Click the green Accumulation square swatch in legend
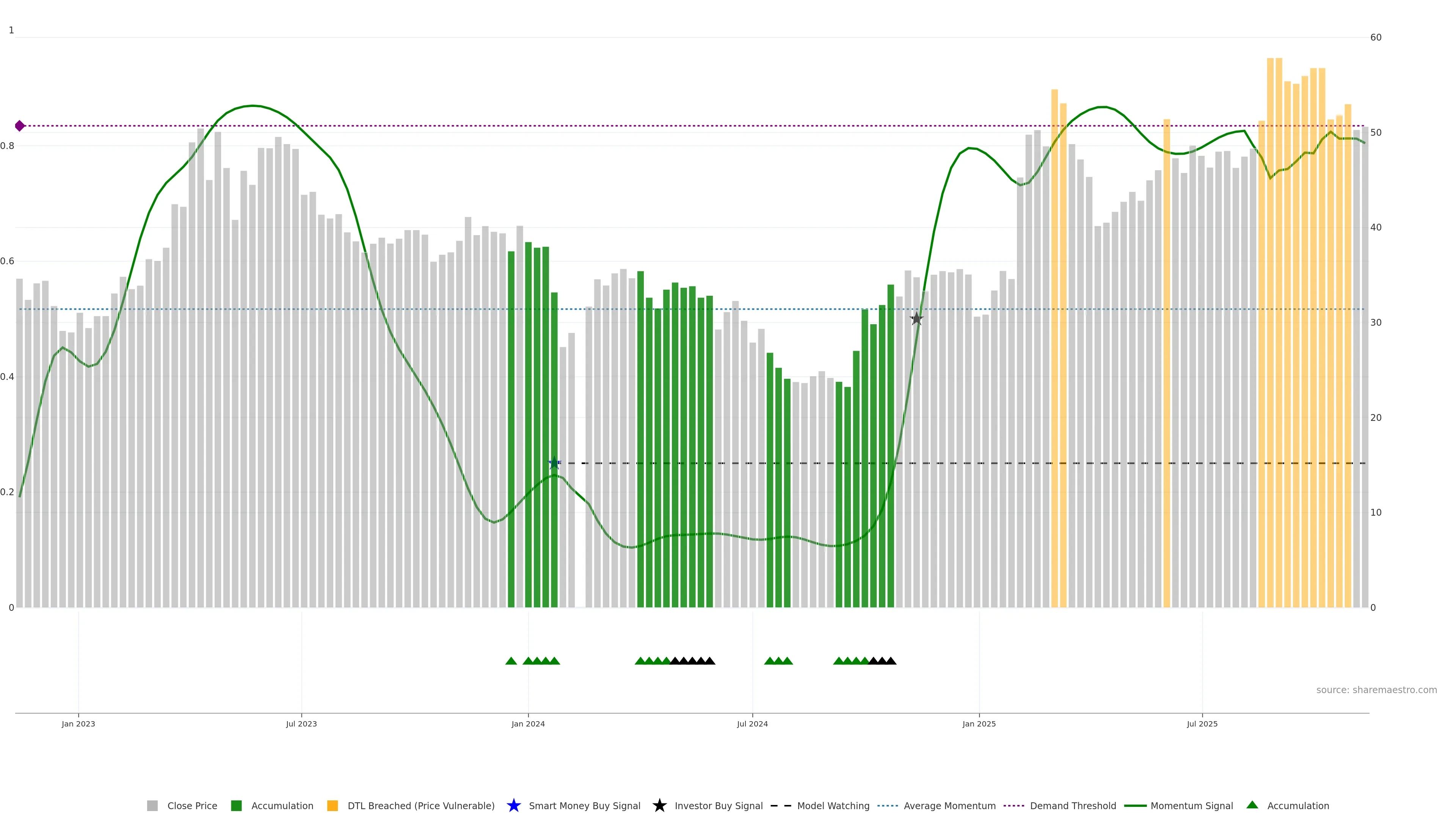The width and height of the screenshot is (1456, 819). pos(236,805)
